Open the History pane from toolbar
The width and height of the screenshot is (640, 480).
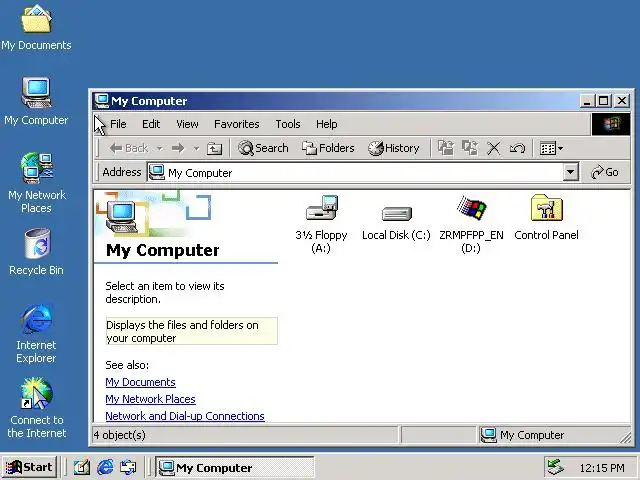click(393, 148)
